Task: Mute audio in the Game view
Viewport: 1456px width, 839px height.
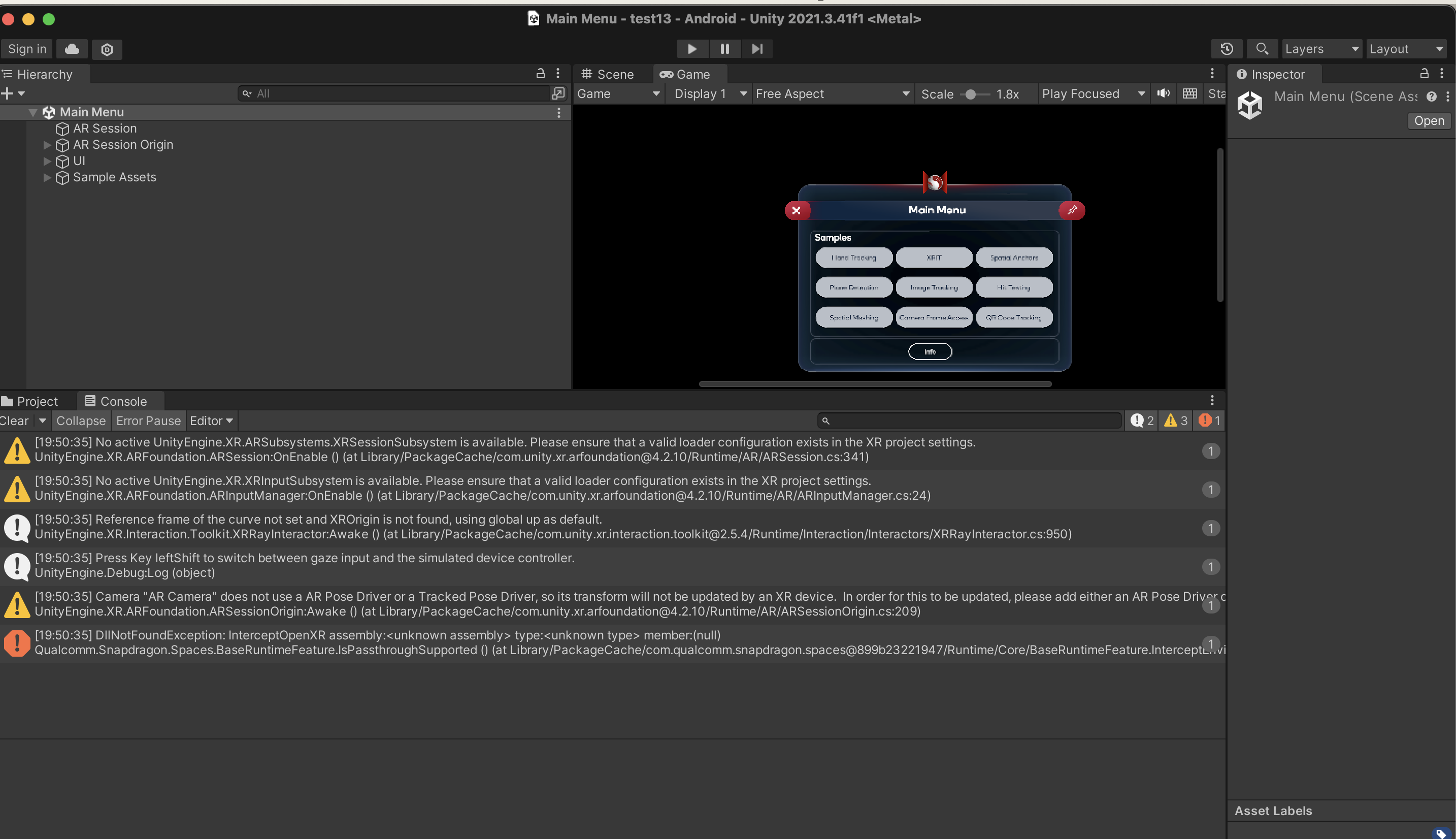Action: coord(1164,93)
